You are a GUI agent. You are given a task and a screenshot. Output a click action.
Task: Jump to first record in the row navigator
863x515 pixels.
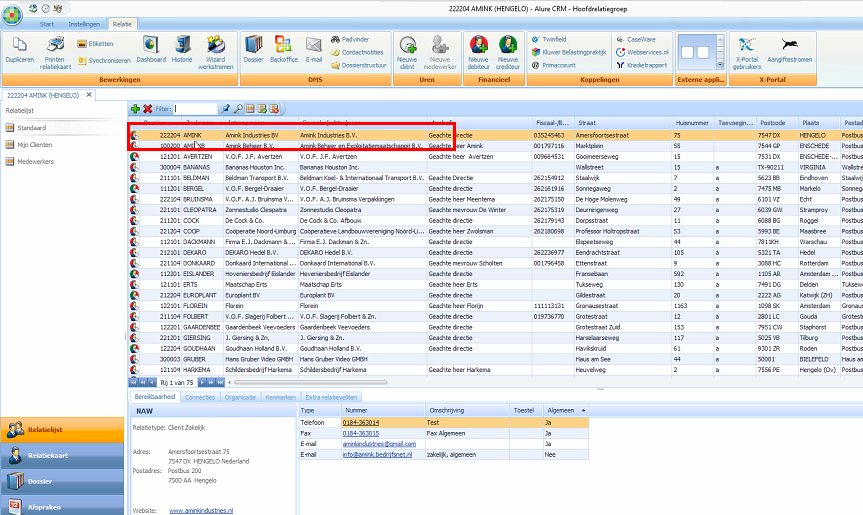pos(133,382)
